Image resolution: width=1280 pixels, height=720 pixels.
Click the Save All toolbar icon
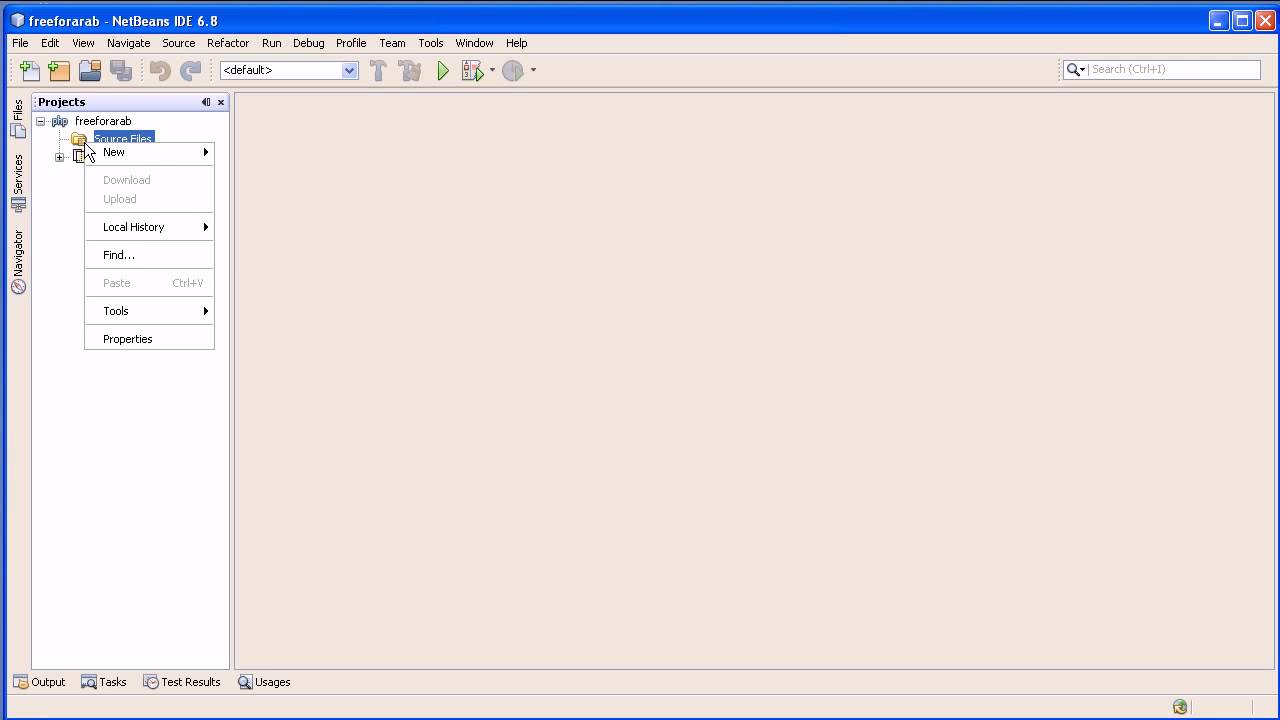pos(121,70)
